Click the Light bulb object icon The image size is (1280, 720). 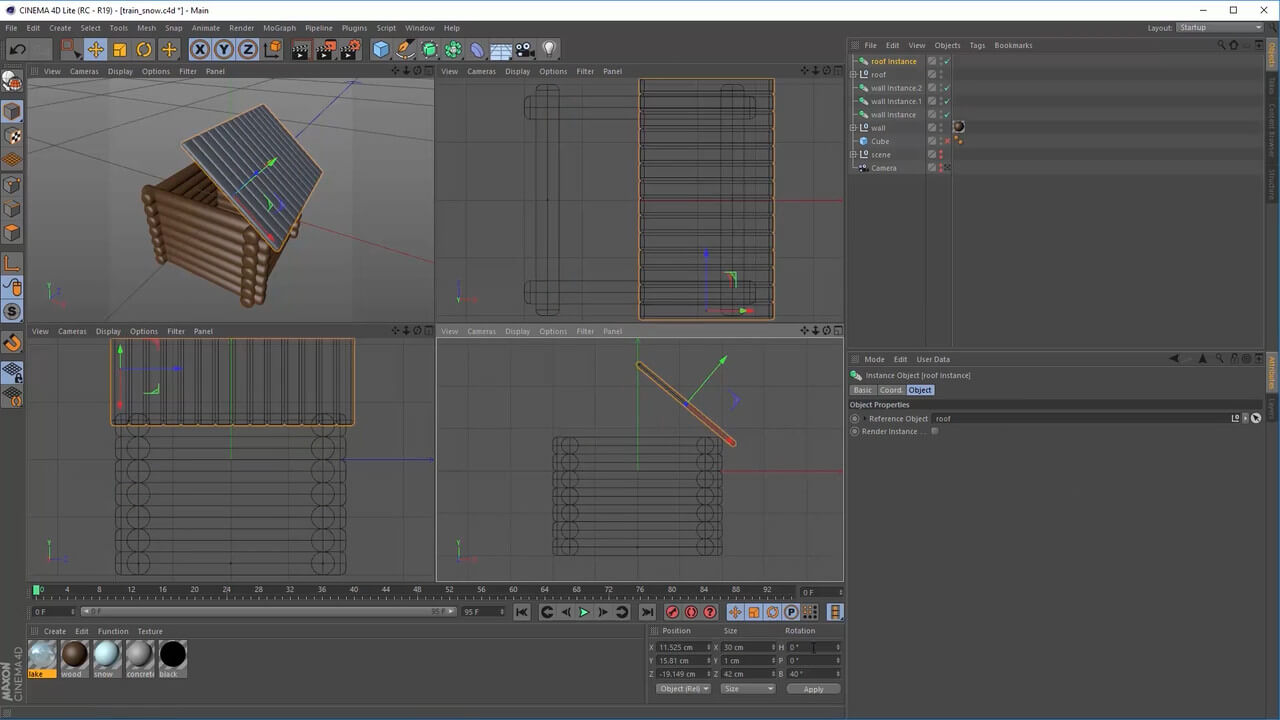(x=549, y=49)
